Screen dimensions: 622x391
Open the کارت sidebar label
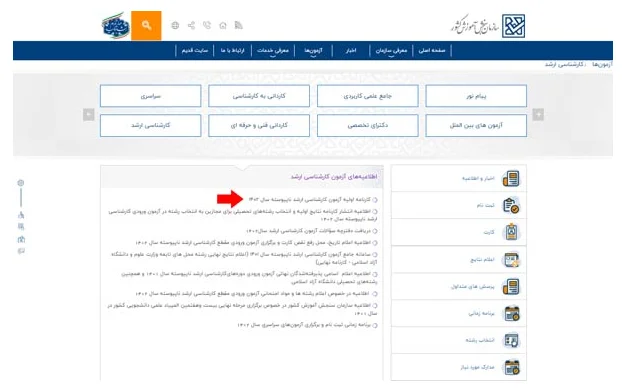[x=489, y=232]
